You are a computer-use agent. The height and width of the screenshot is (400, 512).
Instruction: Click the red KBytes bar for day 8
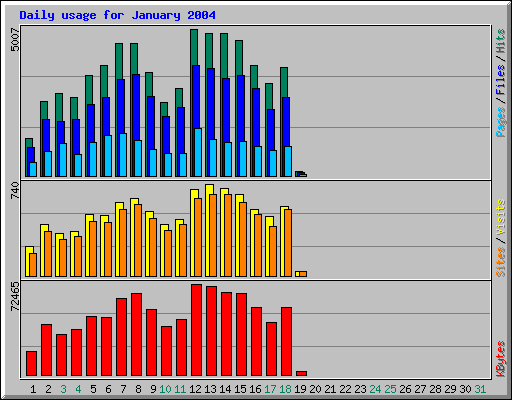pos(136,335)
